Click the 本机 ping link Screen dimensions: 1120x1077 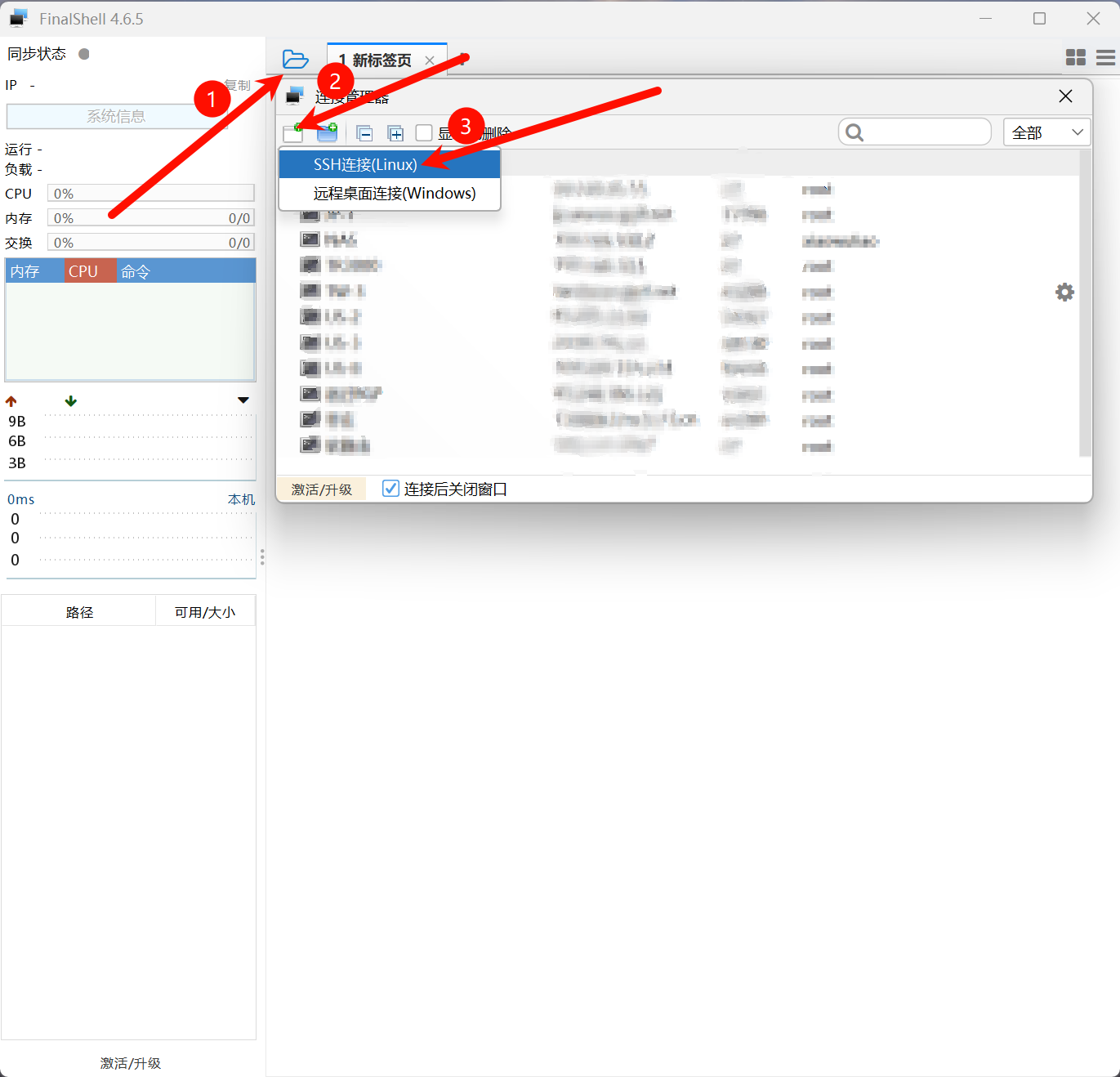[x=241, y=499]
